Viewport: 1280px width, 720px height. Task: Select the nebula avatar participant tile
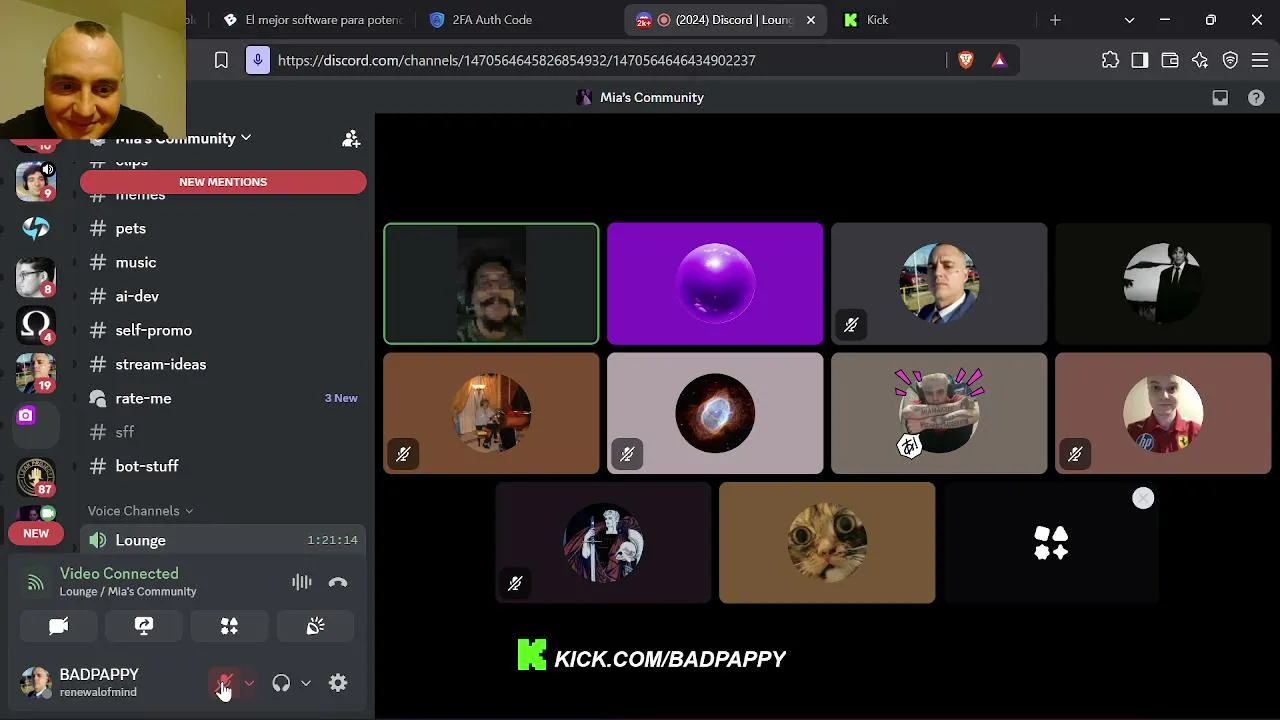[x=715, y=413]
